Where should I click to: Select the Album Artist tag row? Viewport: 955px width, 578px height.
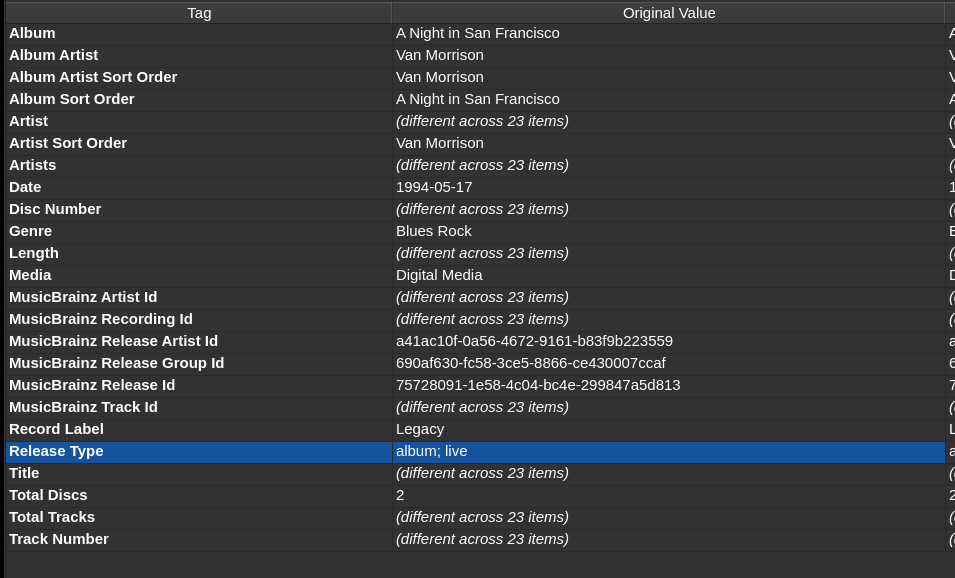coord(53,55)
